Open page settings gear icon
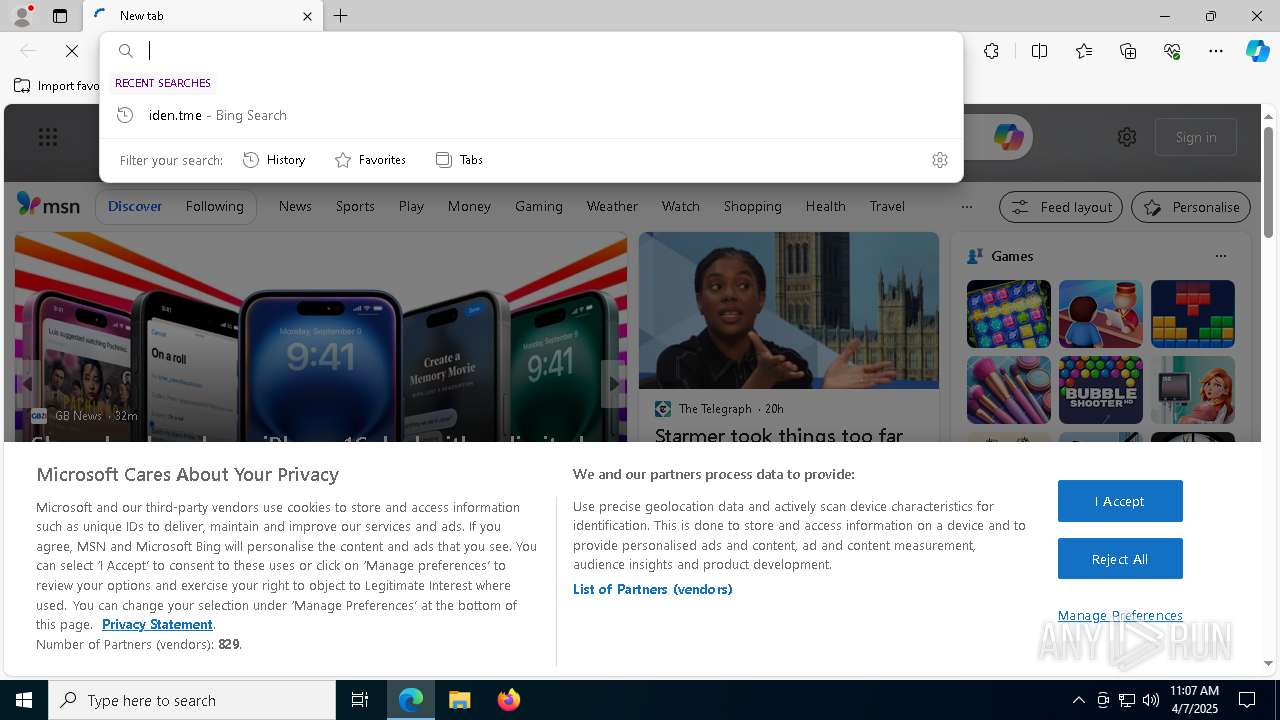1280x720 pixels. pos(1127,137)
